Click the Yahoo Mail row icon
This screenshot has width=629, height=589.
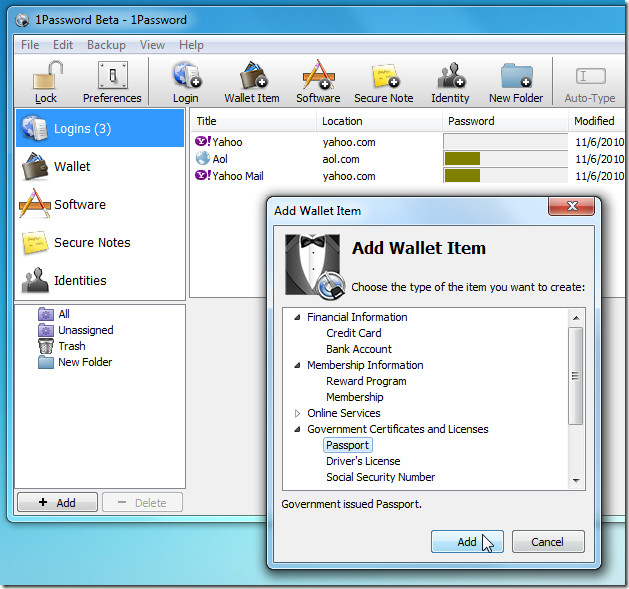pyautogui.click(x=203, y=175)
